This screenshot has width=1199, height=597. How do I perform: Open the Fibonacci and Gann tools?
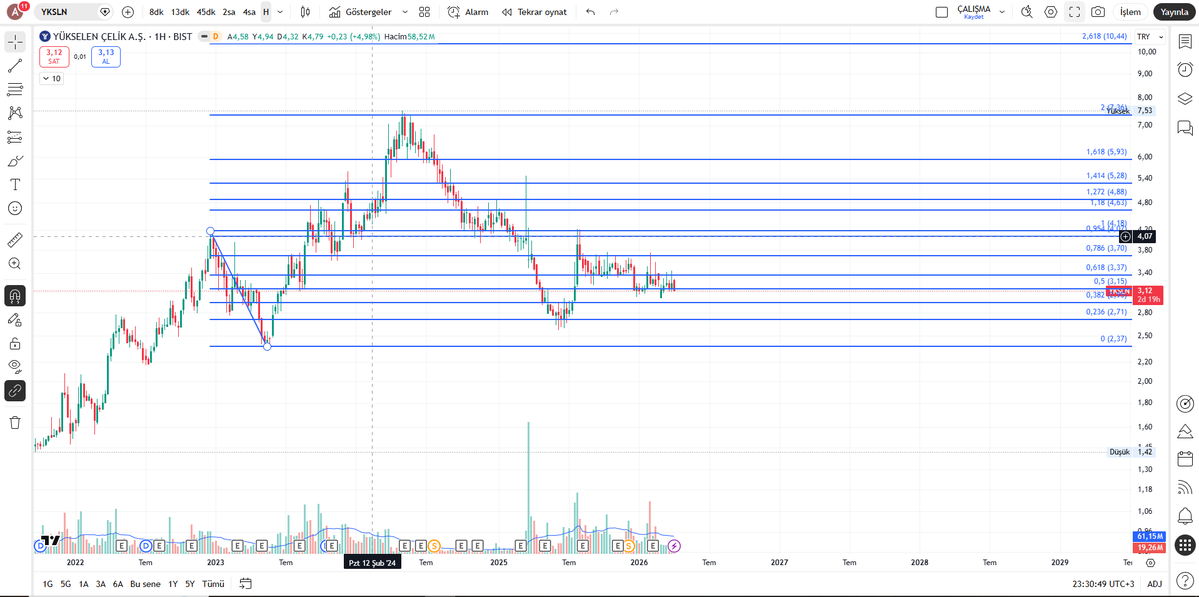[x=15, y=89]
